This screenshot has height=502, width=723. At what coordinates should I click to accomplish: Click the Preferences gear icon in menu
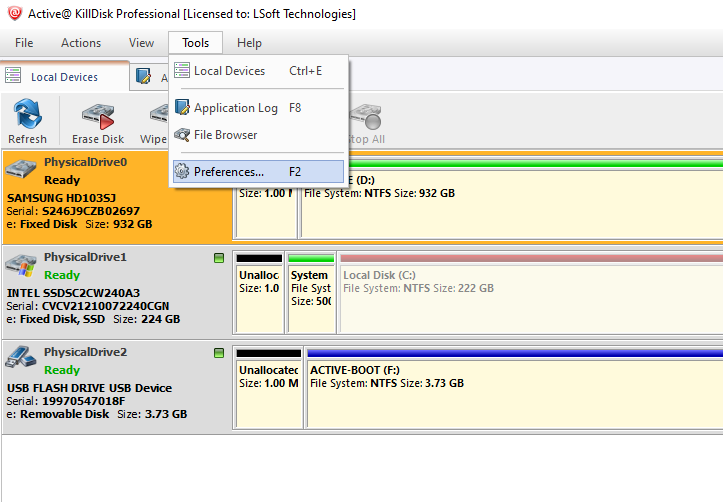pos(182,171)
